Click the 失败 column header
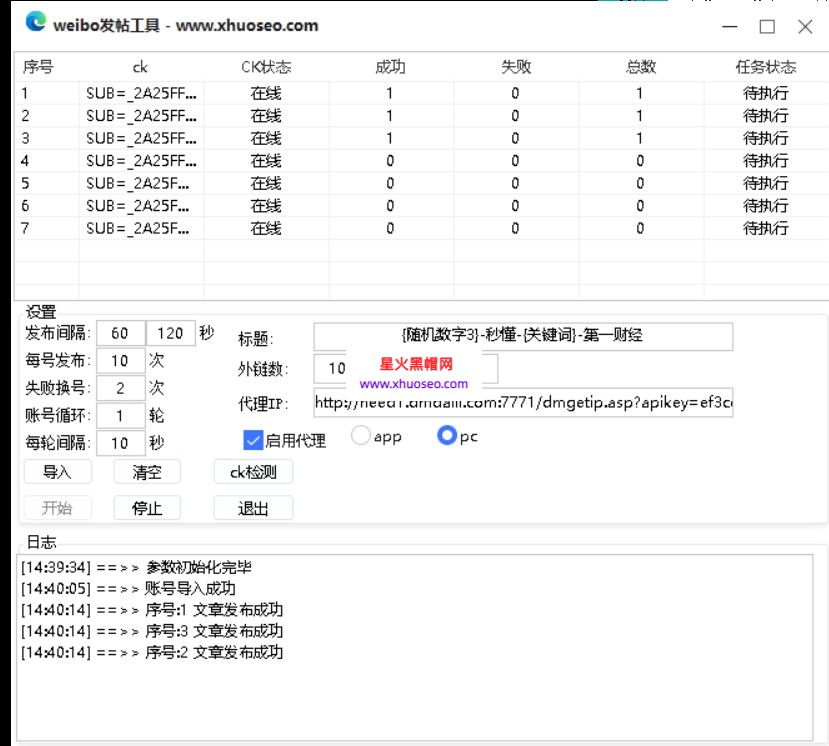Viewport: 829px width, 746px height. (x=515, y=67)
